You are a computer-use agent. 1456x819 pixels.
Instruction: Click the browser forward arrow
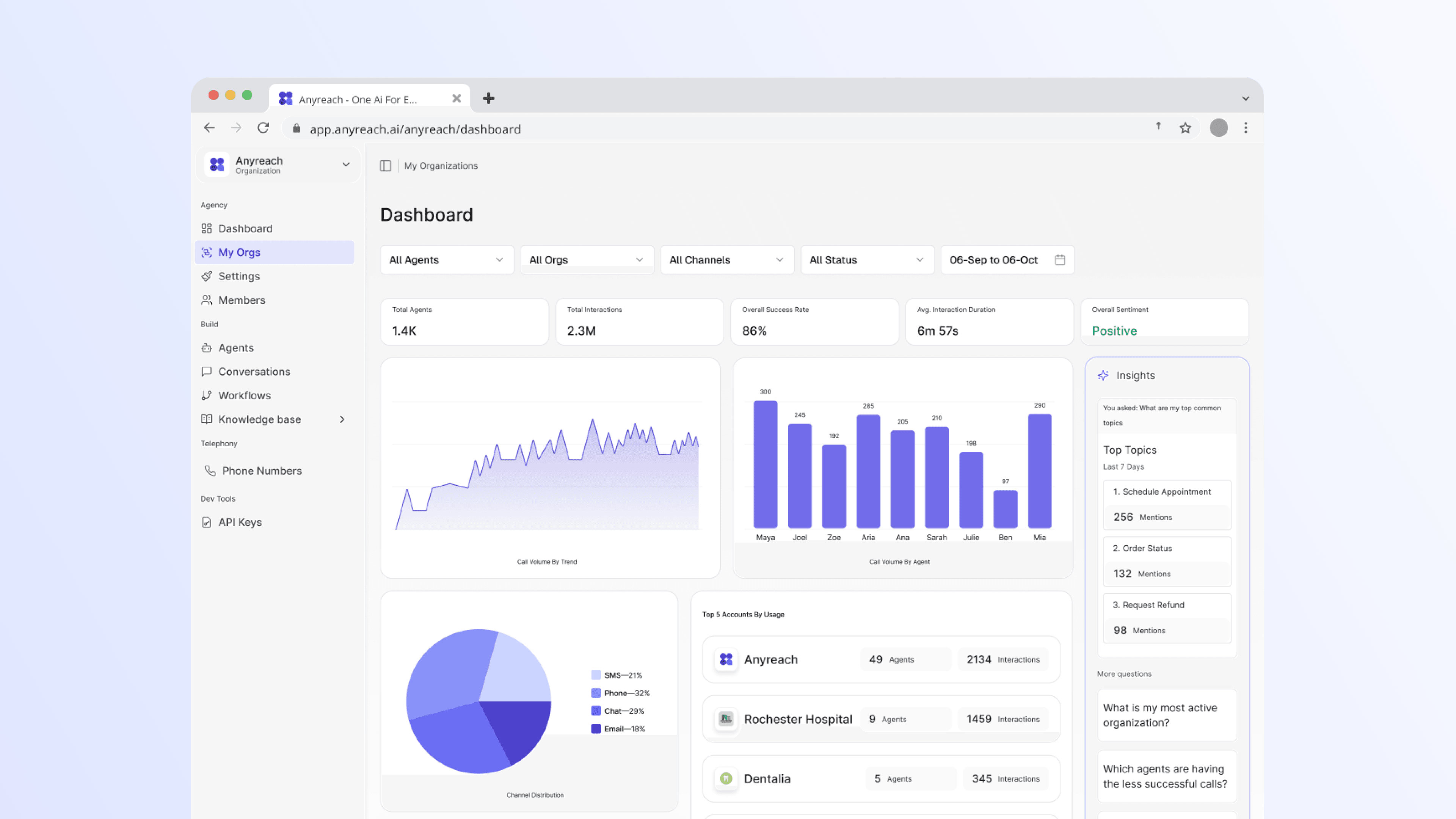point(236,128)
